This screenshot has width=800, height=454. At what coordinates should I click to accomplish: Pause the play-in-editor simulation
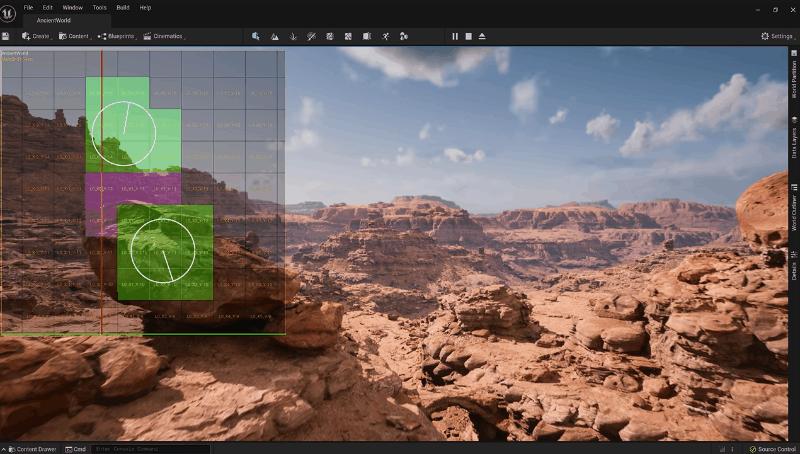455,36
